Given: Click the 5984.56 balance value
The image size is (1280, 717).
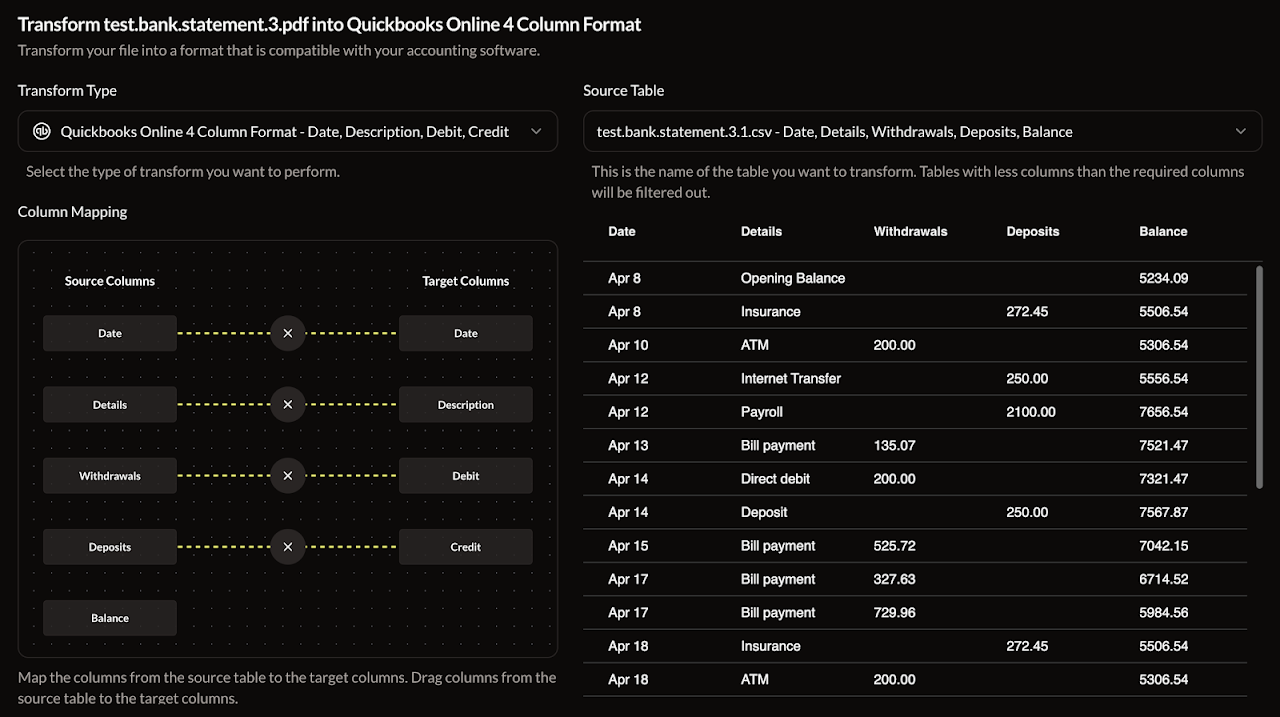Looking at the screenshot, I should click(x=1163, y=612).
